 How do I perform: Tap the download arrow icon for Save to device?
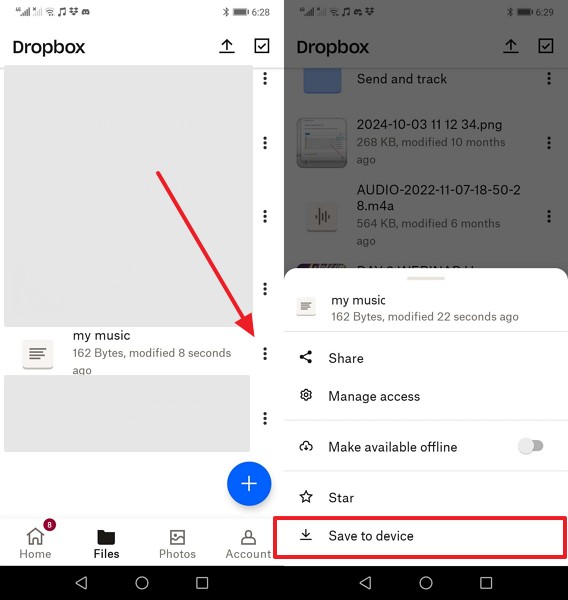(306, 535)
